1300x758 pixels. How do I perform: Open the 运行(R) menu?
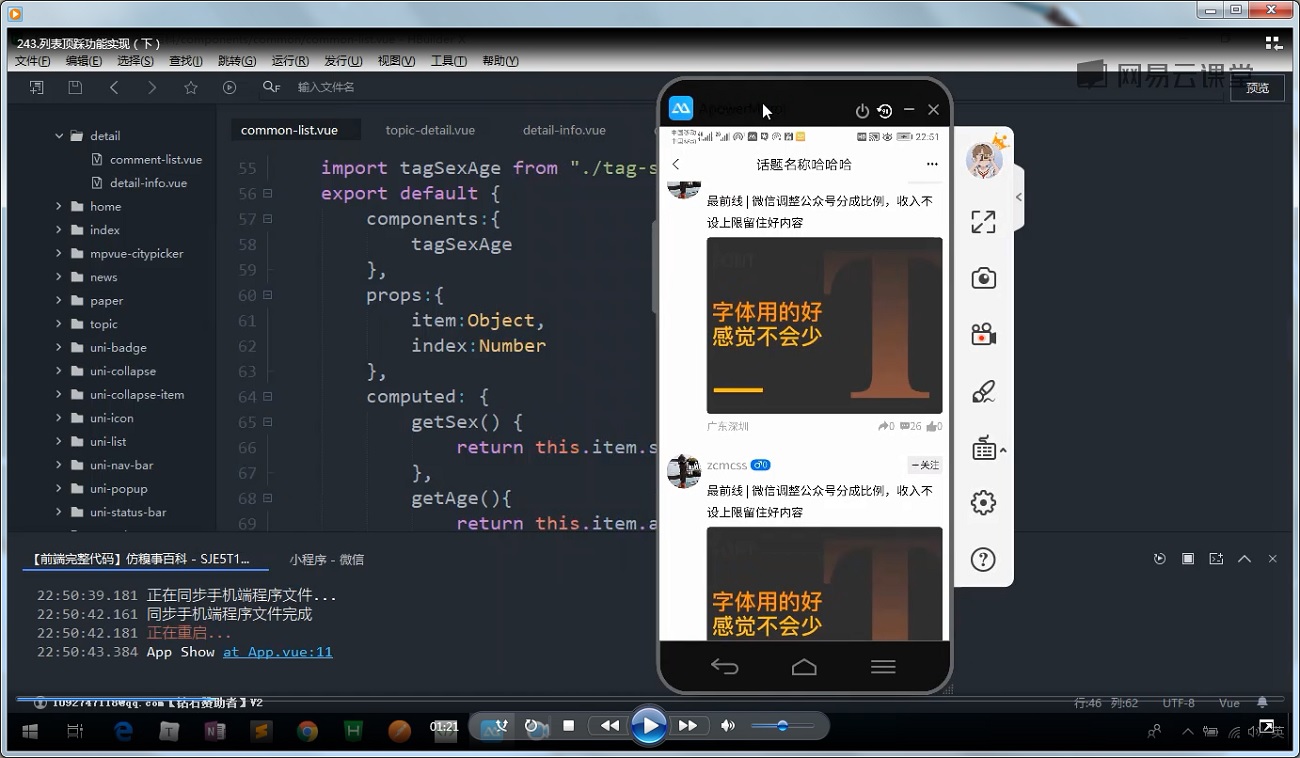tap(290, 61)
